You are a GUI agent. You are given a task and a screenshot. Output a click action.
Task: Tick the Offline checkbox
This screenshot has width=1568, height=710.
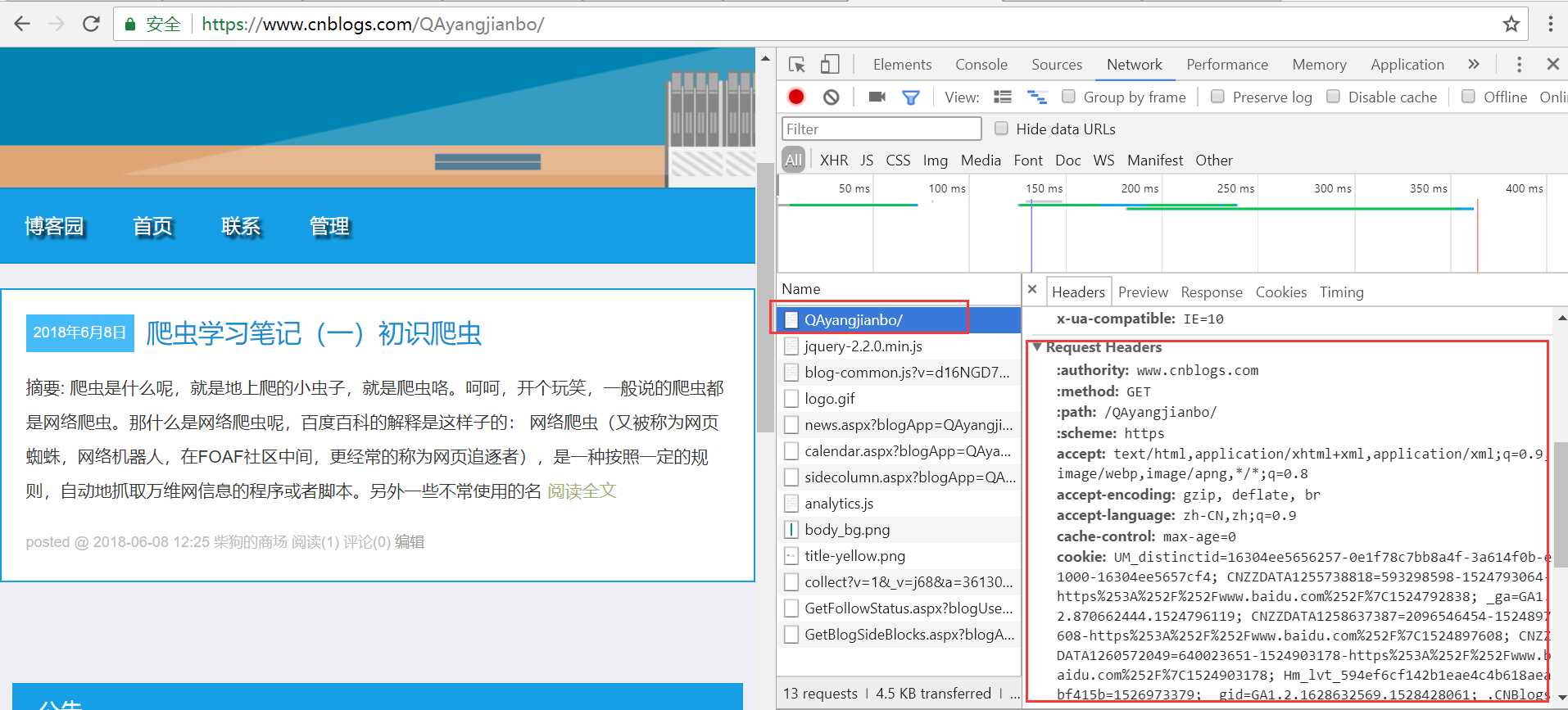[1468, 97]
